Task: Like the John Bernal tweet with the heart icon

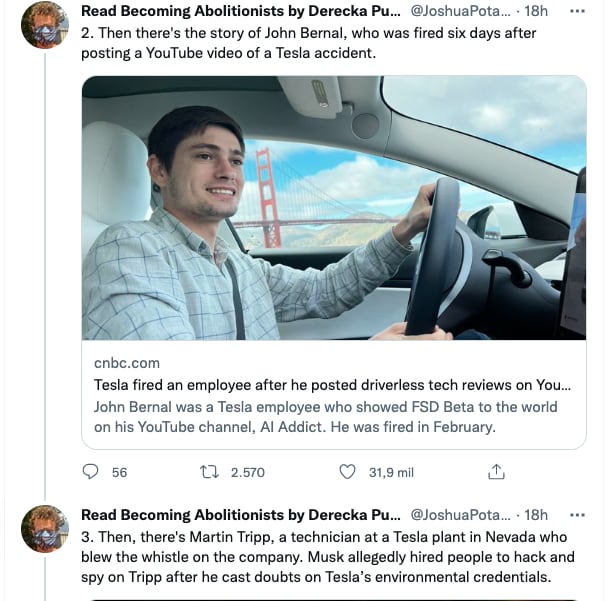Action: 348,472
